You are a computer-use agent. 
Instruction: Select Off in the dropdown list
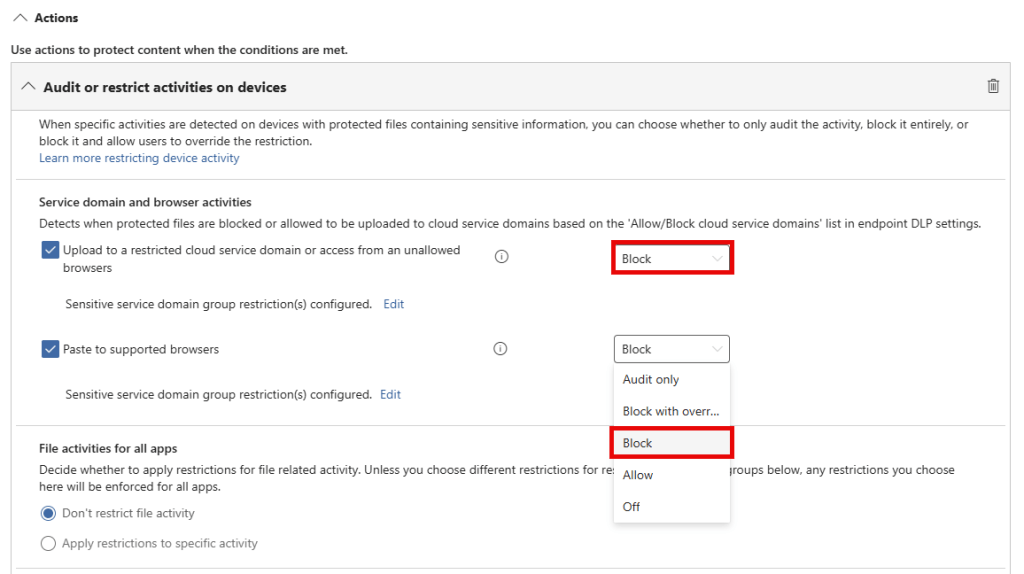[x=631, y=507]
